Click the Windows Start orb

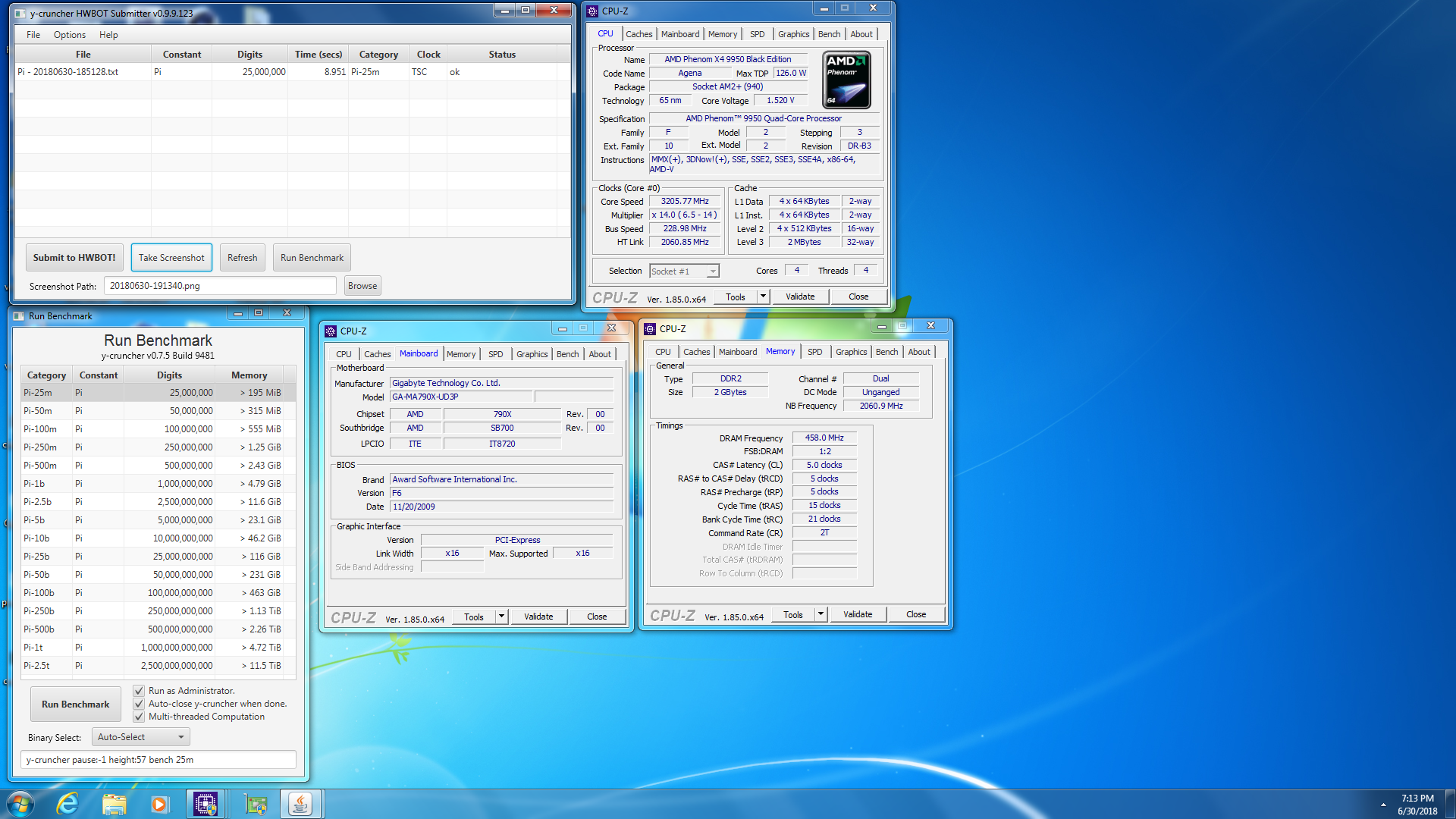(20, 804)
